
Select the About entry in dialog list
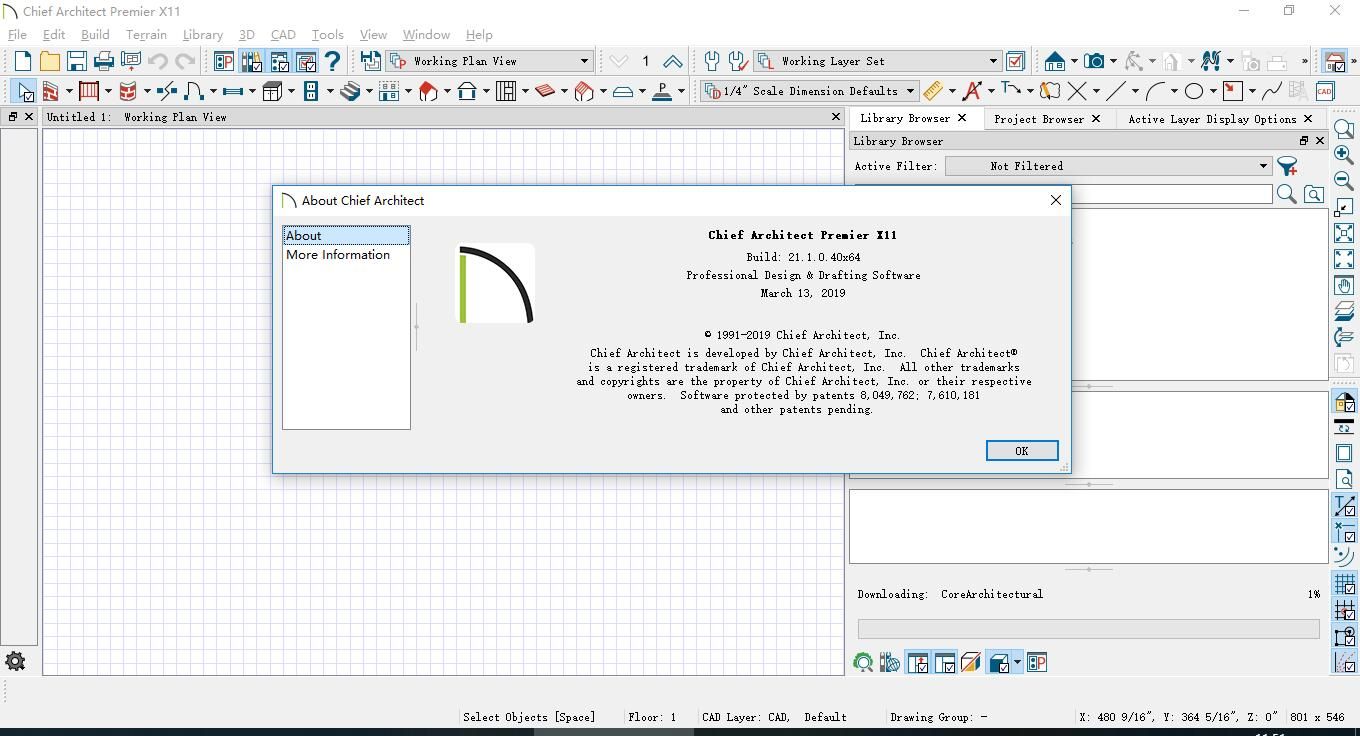pyautogui.click(x=346, y=236)
